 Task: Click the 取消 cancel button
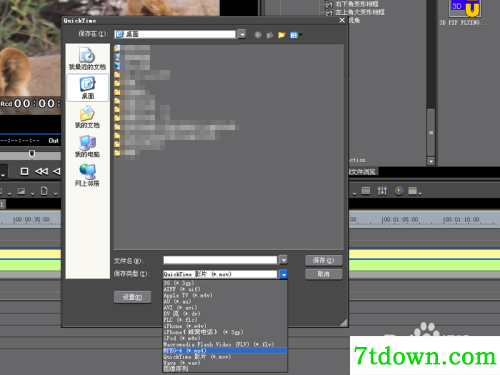(324, 274)
